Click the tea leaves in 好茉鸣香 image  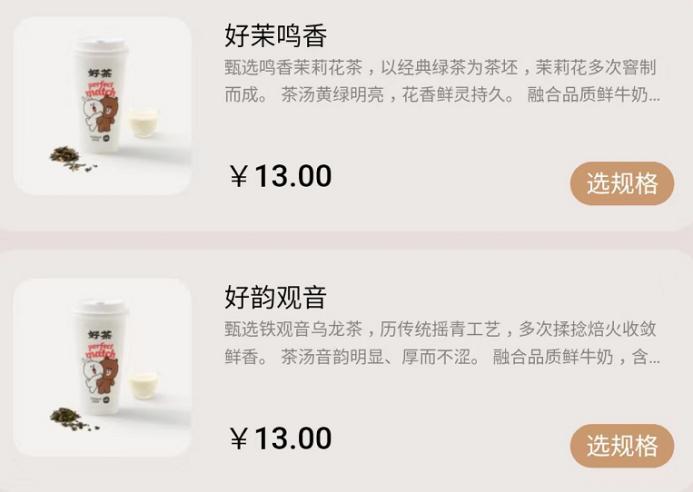[71, 159]
